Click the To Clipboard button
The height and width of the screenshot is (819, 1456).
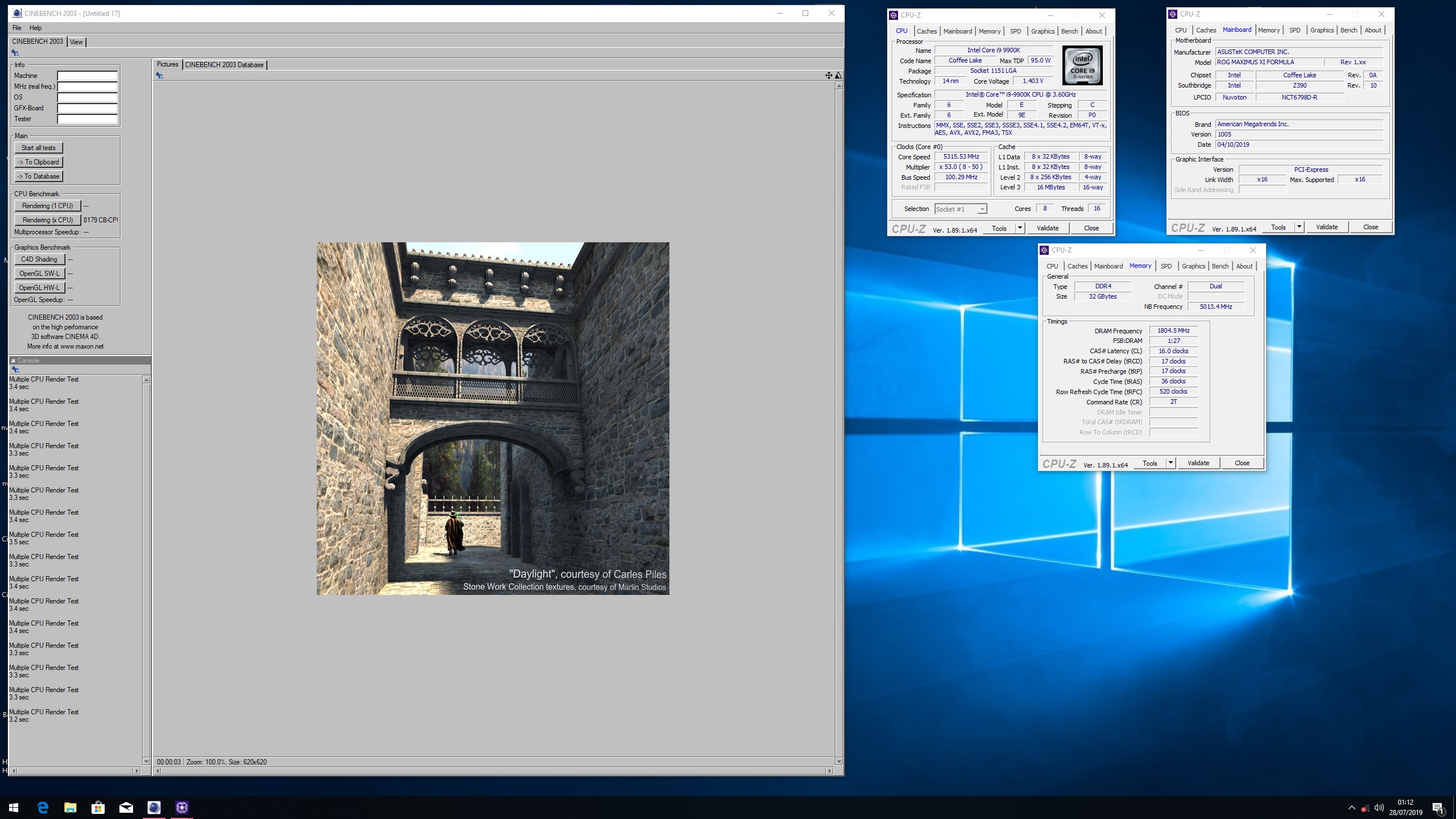click(x=39, y=162)
